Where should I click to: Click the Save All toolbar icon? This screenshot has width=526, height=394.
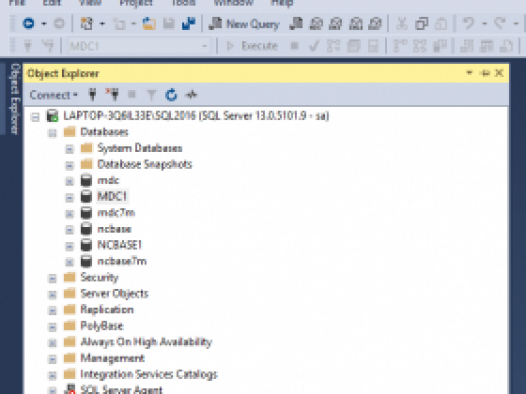pos(189,24)
